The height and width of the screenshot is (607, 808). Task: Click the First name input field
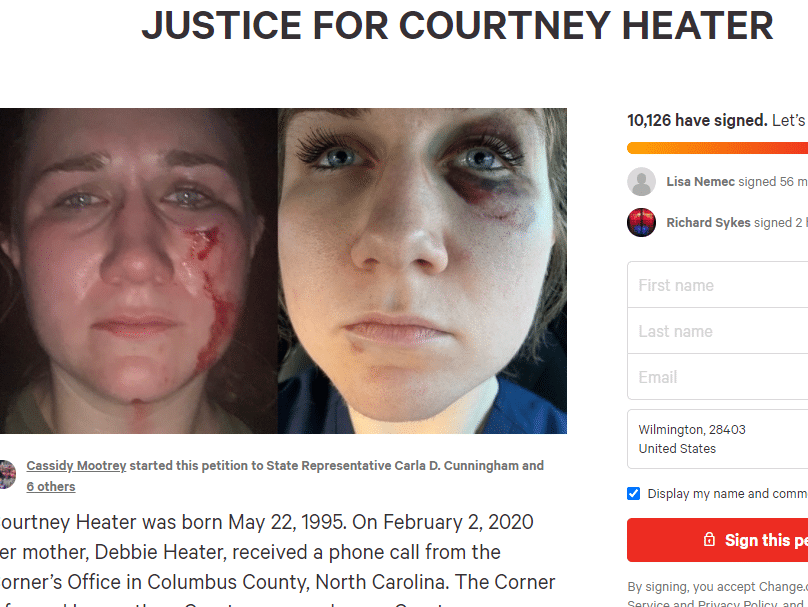(717, 285)
